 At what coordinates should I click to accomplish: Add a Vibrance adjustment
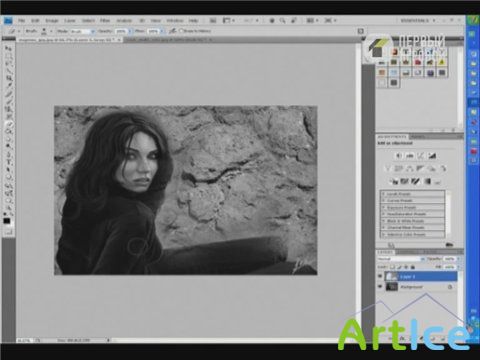click(x=388, y=168)
